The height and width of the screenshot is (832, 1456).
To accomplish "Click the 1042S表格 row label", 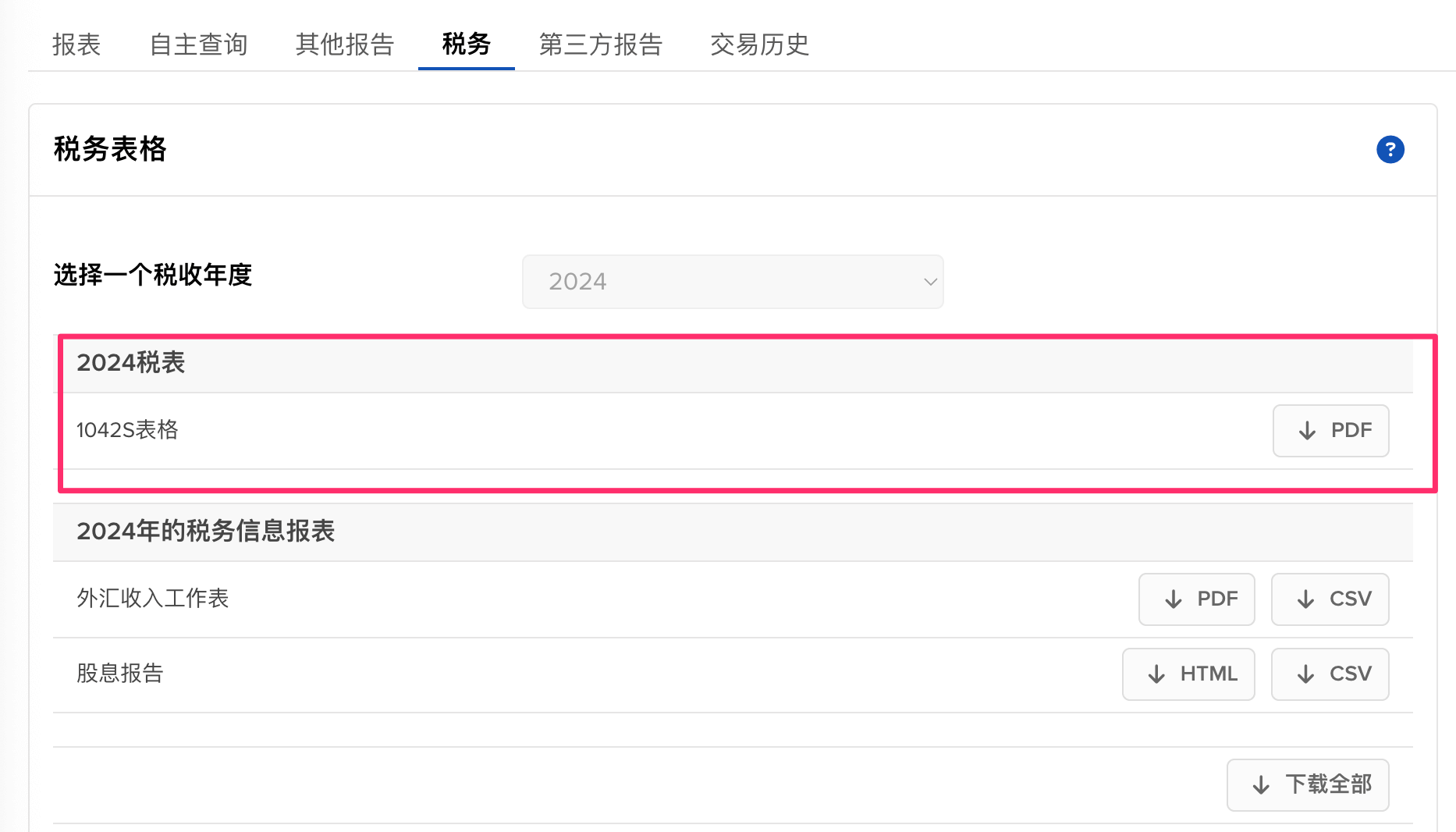I will coord(127,430).
